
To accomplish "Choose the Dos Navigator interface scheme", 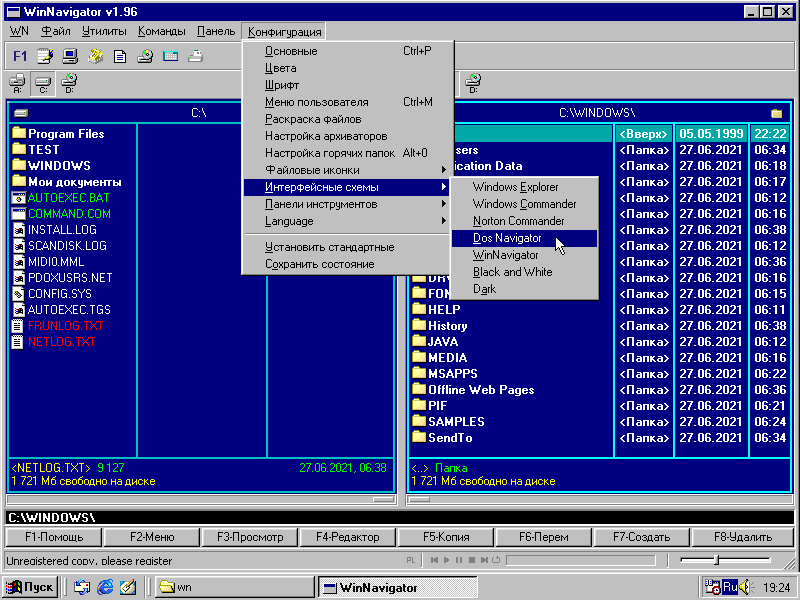I will coord(507,238).
